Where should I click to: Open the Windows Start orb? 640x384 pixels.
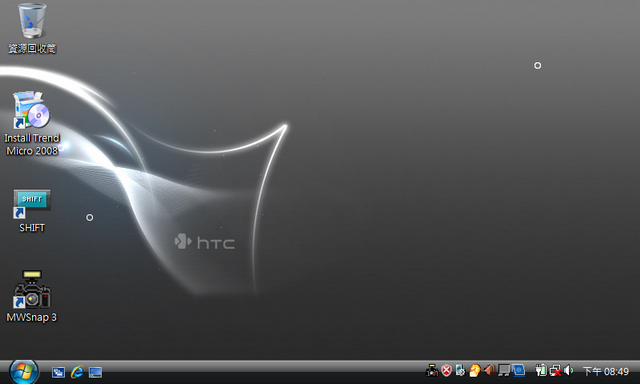24,371
